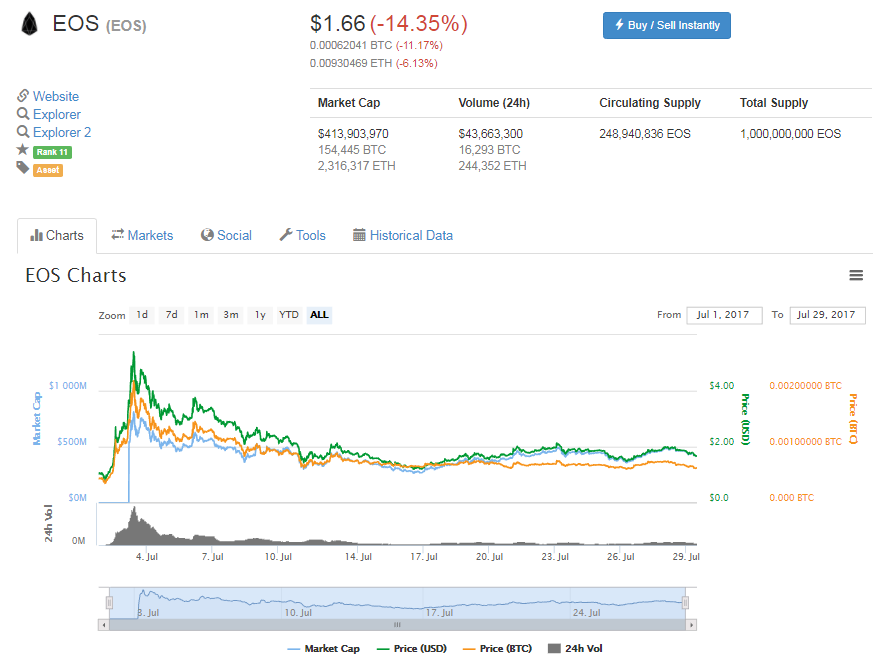The height and width of the screenshot is (662, 880).
Task: Open the EOS Website link
Action: pos(56,96)
